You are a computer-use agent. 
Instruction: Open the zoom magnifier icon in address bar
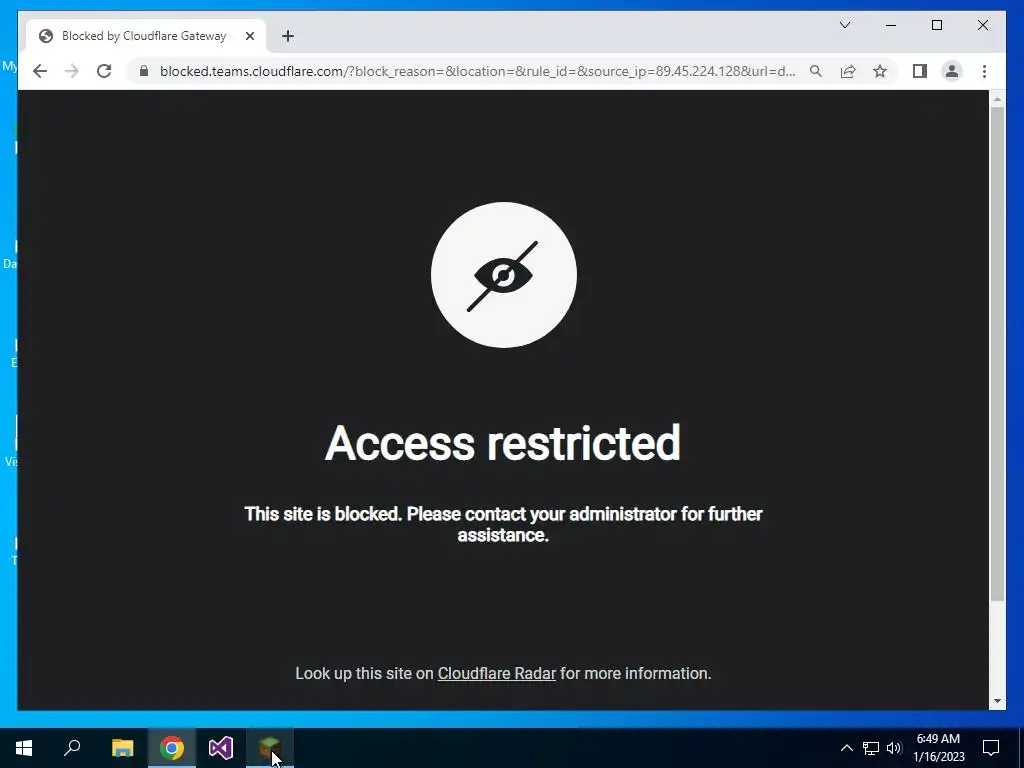coord(816,71)
